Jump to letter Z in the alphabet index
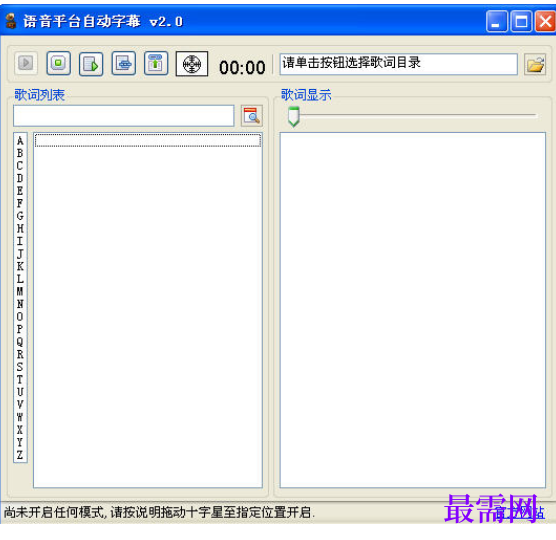Screen dimensions: 556x540 tap(20, 455)
